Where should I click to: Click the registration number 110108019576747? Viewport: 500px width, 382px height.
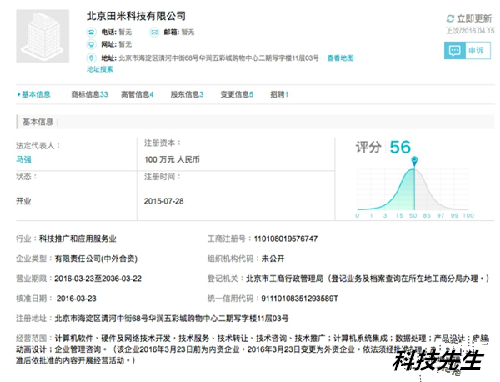tap(286, 239)
